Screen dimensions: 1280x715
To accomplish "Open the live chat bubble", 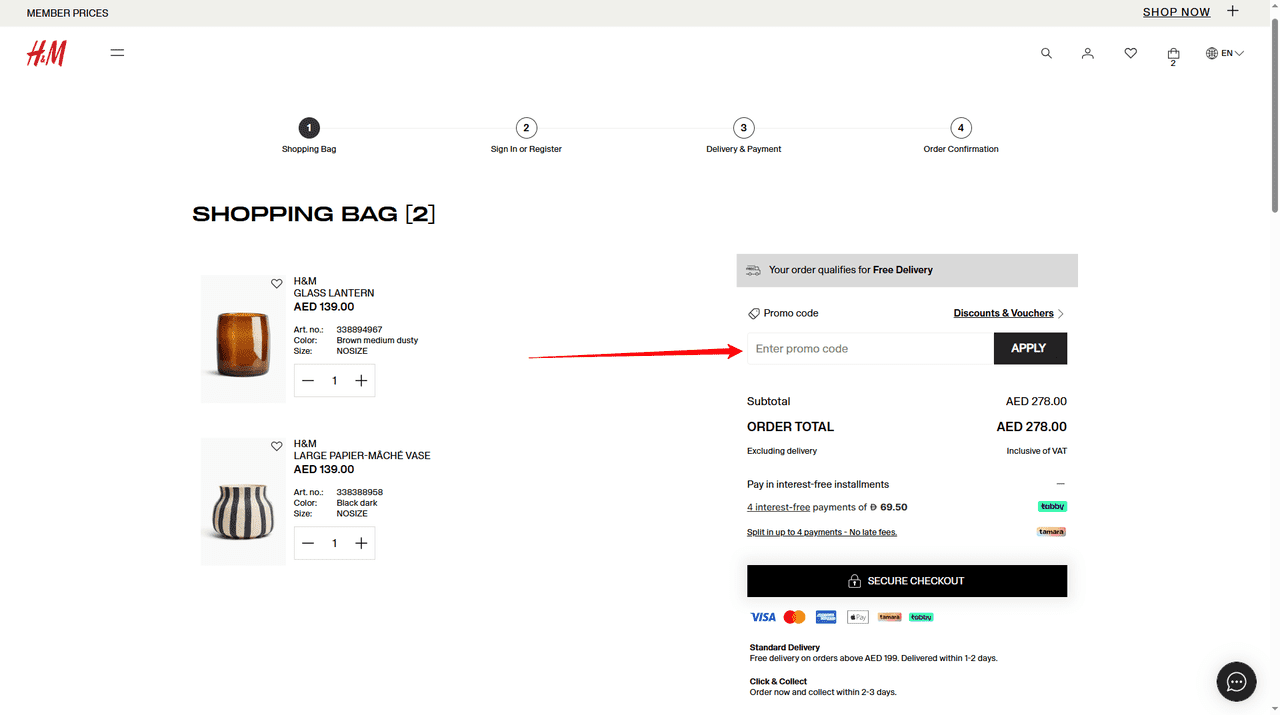I will [1236, 682].
